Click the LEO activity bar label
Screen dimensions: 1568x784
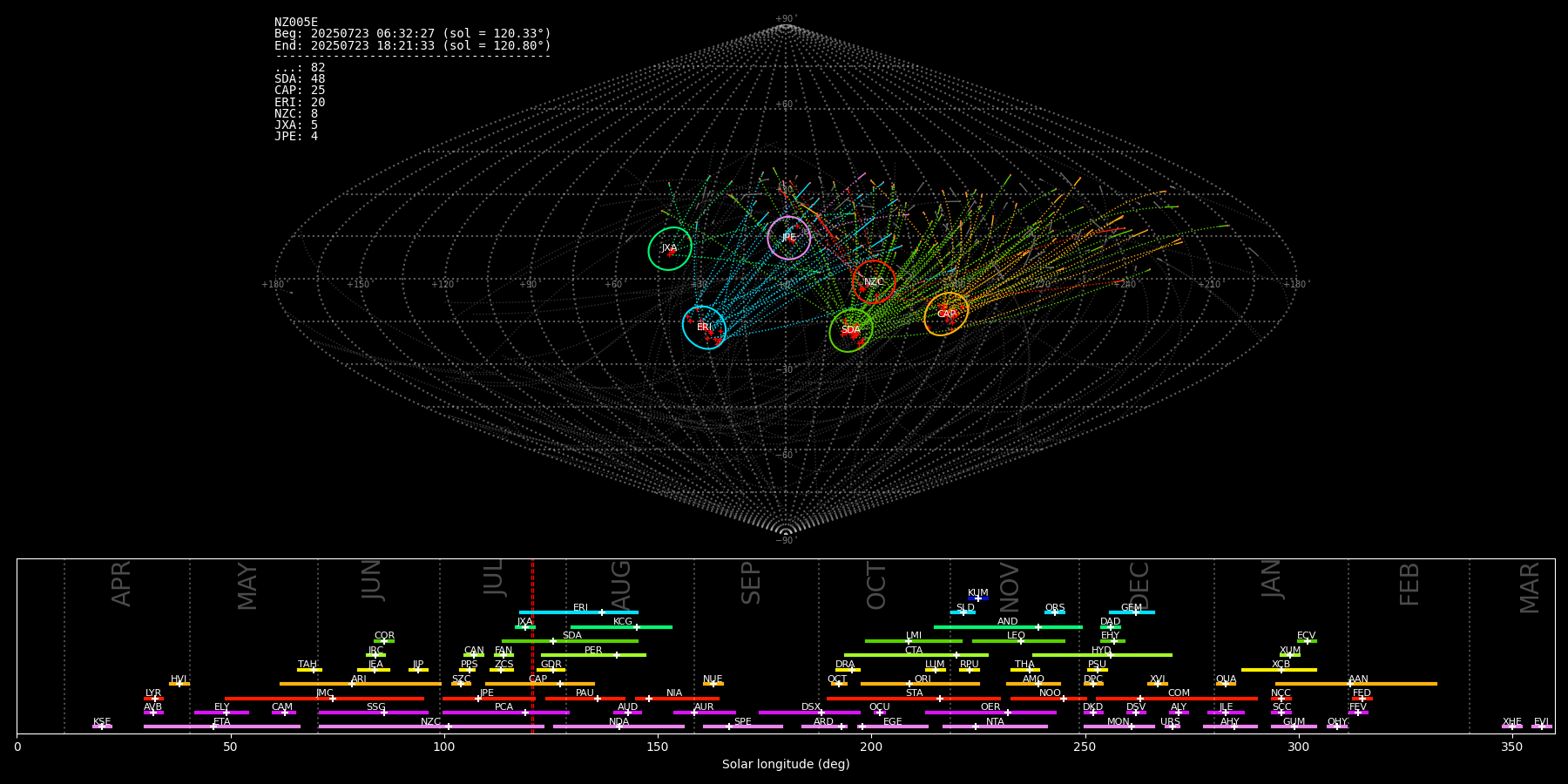1017,636
